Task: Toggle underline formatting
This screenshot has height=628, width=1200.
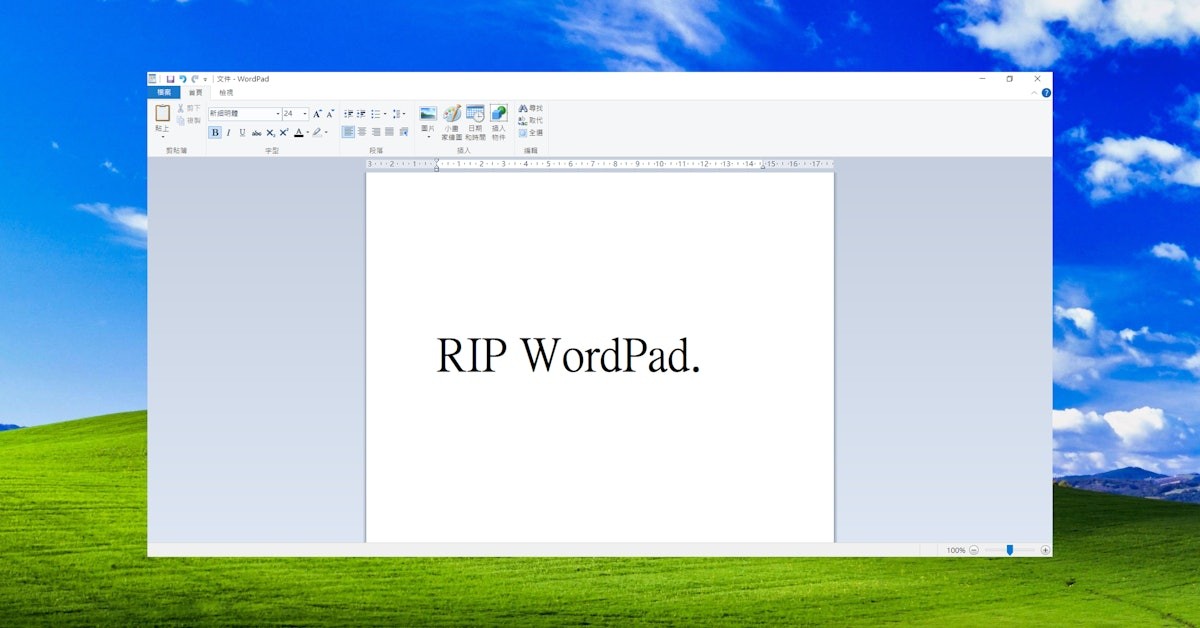Action: 241,132
